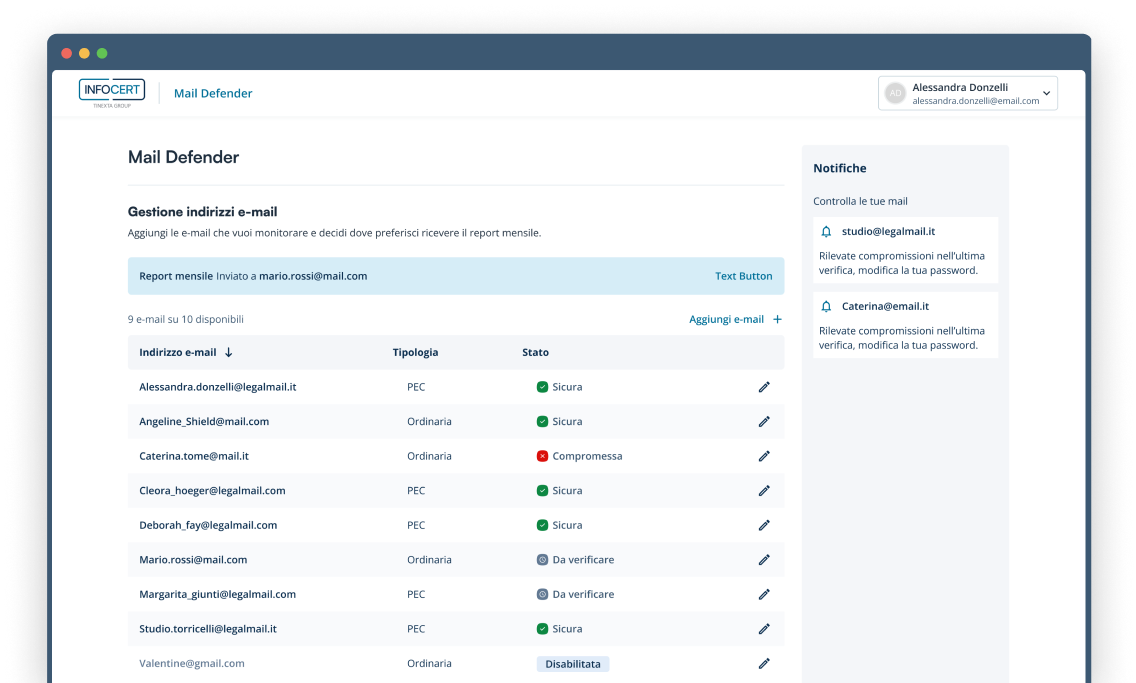
Task: Click the red close window button
Action: (67, 53)
